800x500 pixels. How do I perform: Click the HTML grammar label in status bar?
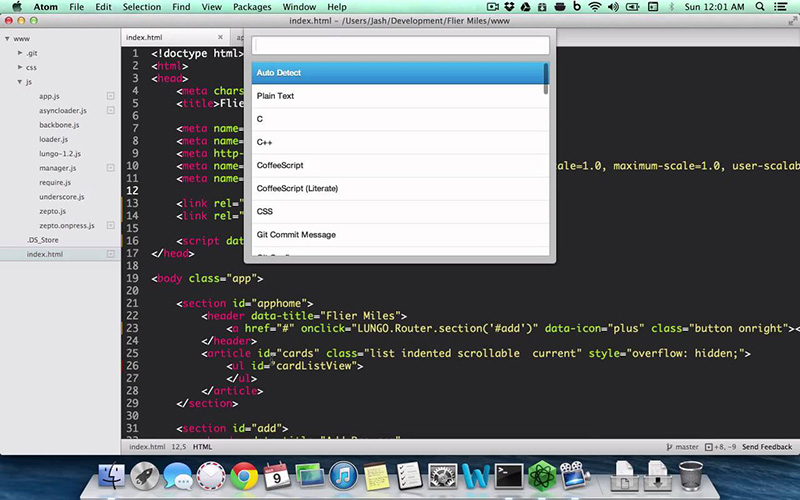coord(202,447)
